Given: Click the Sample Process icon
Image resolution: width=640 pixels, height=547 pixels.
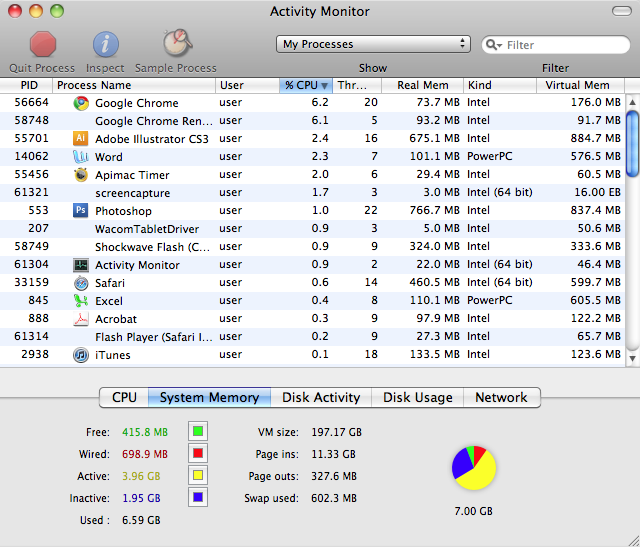Looking at the screenshot, I should [x=177, y=43].
